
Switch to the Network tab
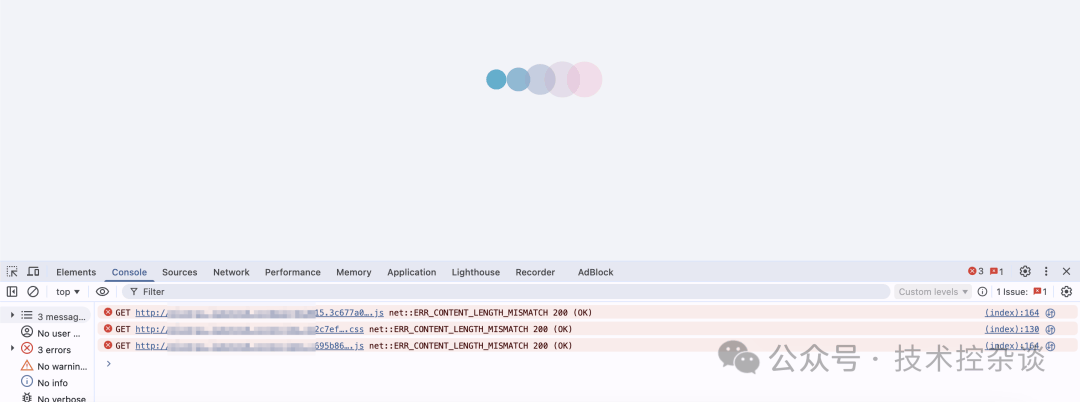[231, 272]
